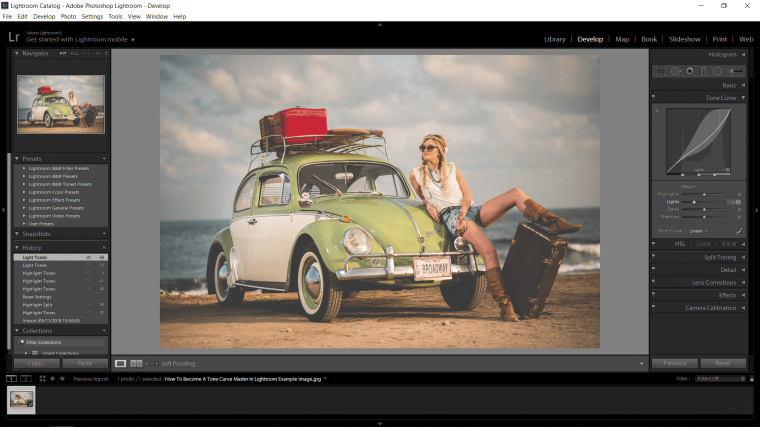Adjust the Shadows region slider
The image size is (760, 427).
pyautogui.click(x=704, y=217)
